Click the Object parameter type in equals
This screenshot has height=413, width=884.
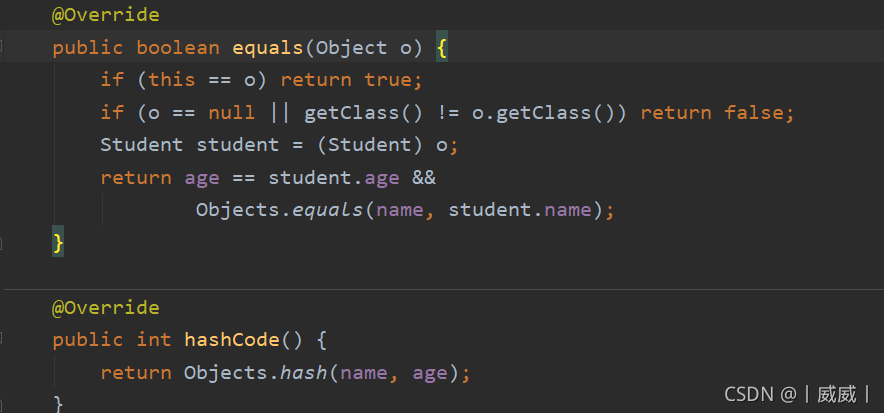[351, 48]
